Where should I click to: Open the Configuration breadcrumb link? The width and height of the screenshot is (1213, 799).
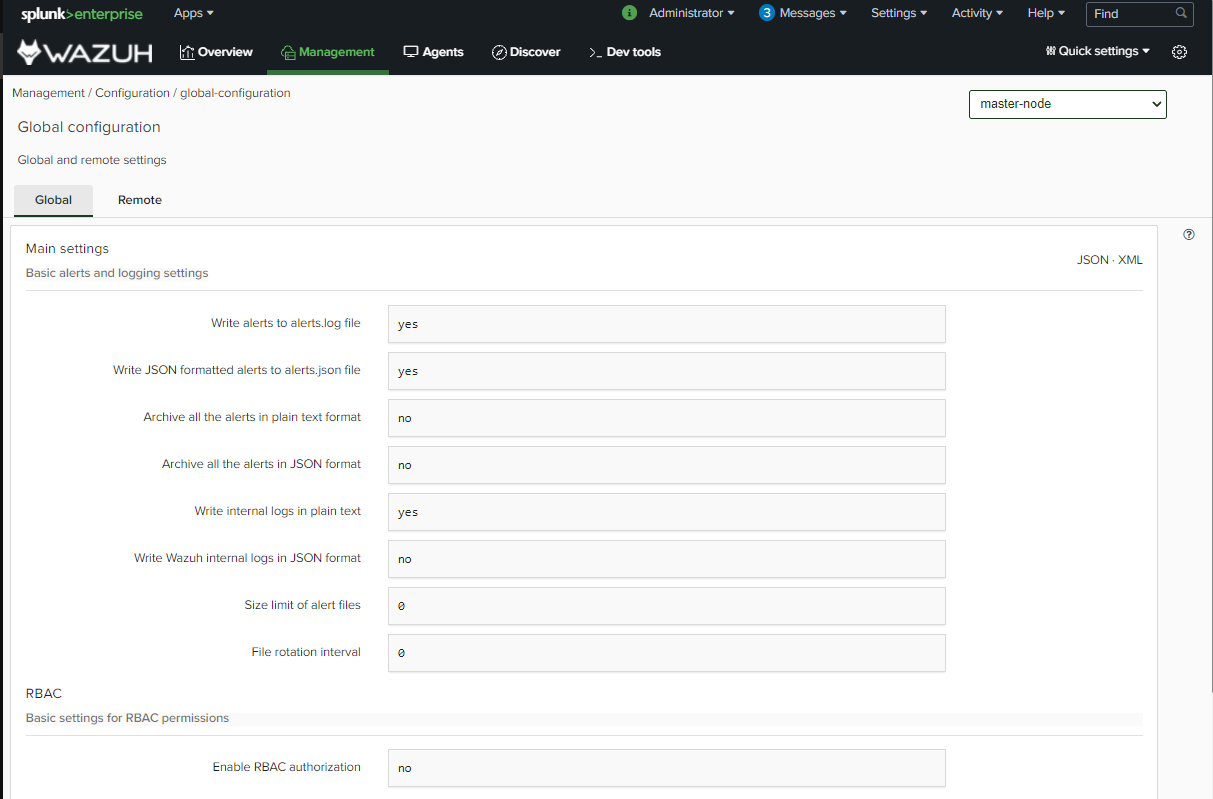[132, 92]
